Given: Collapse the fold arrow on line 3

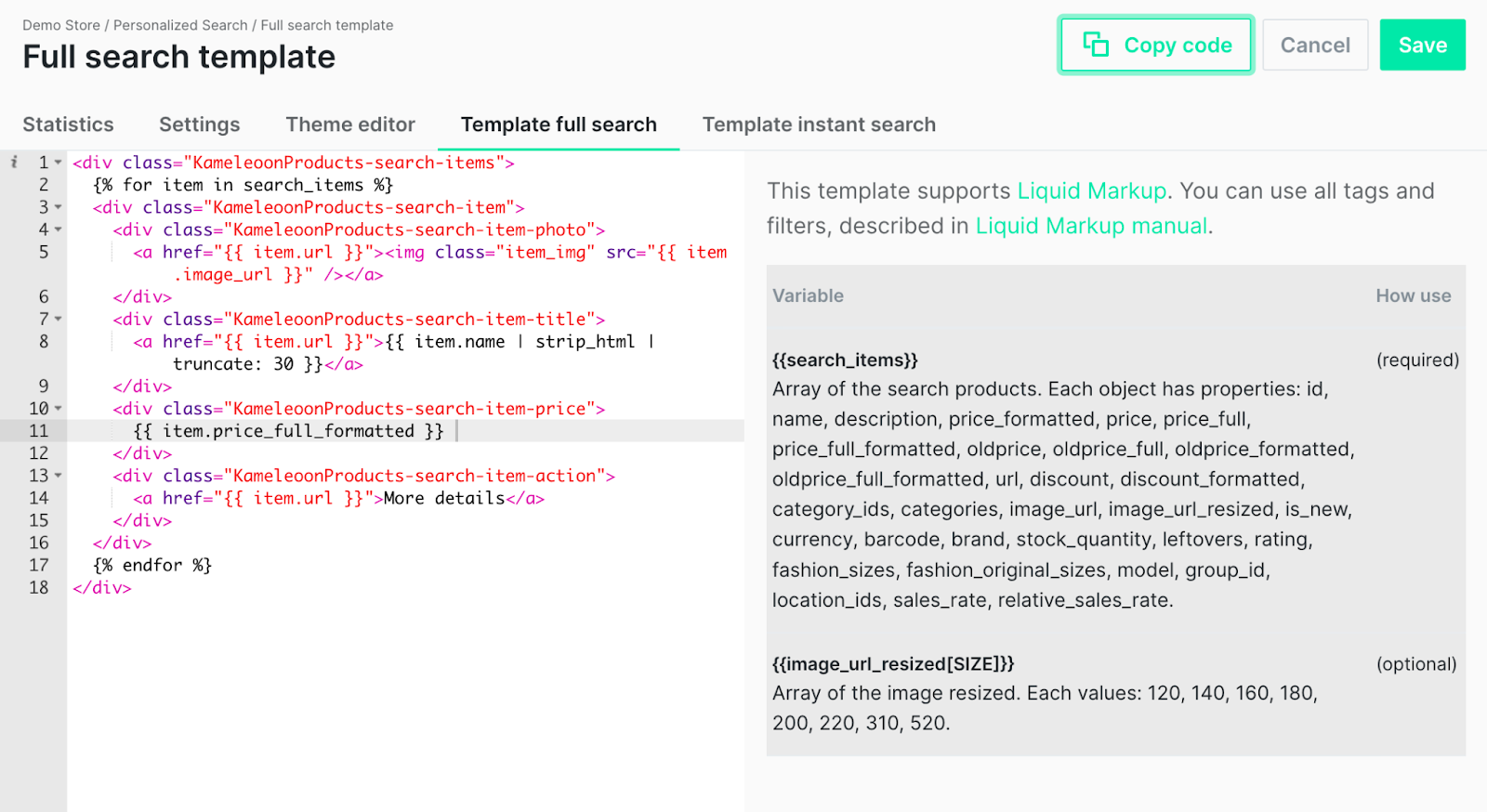Looking at the screenshot, I should tap(58, 207).
